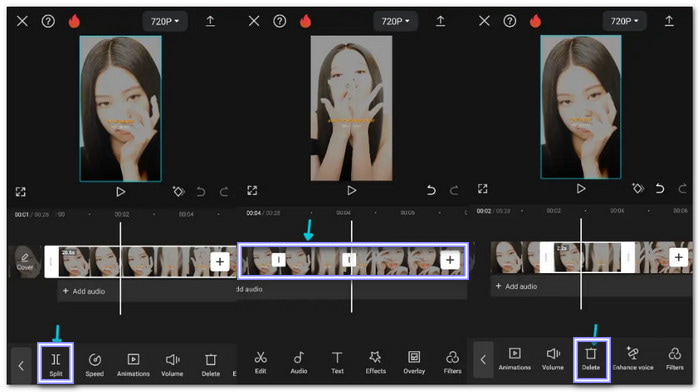The height and width of the screenshot is (392, 700).
Task: Add a clip with left panel plus button
Action: 220,262
